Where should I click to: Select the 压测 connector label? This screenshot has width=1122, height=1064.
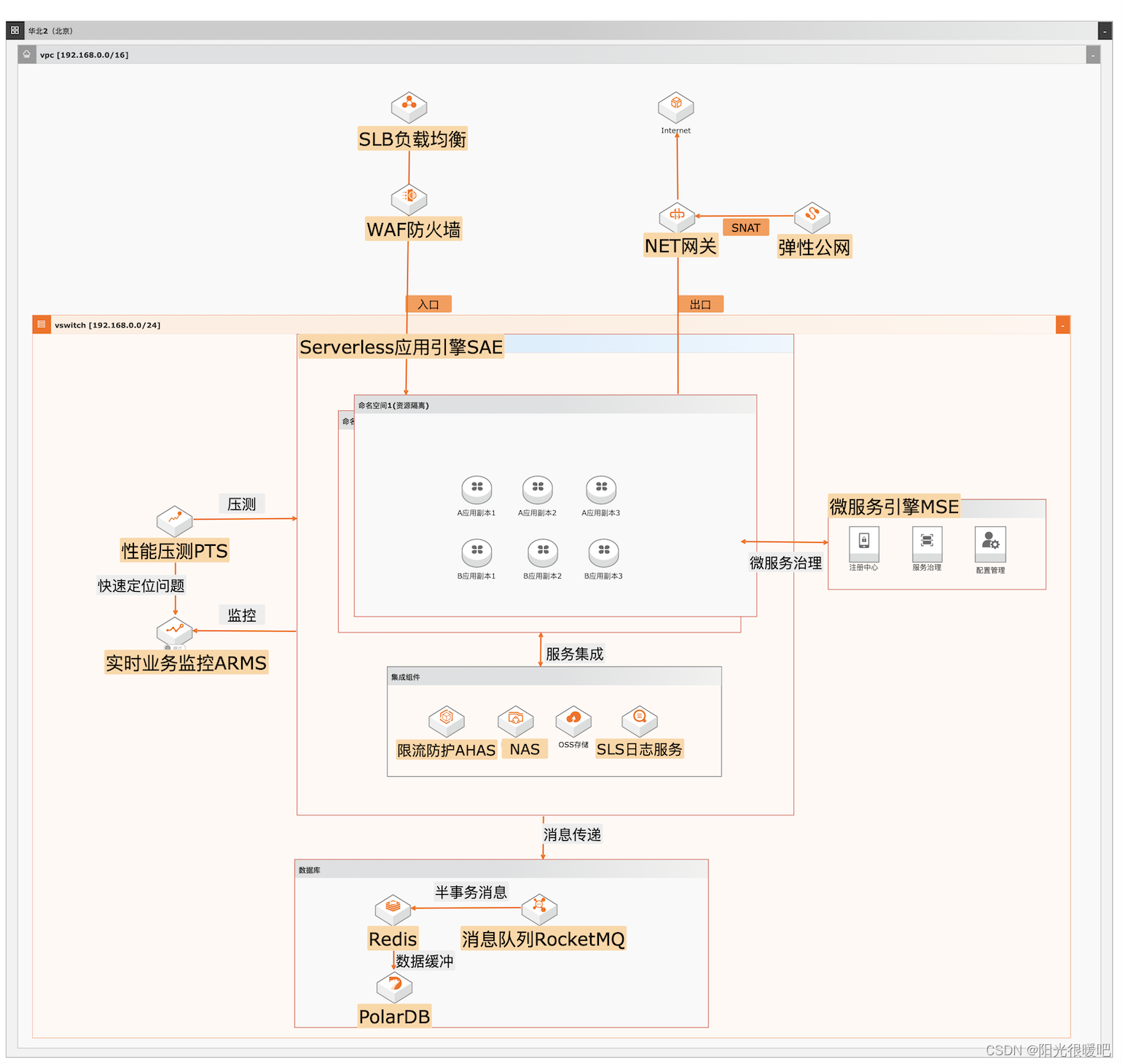(x=242, y=504)
